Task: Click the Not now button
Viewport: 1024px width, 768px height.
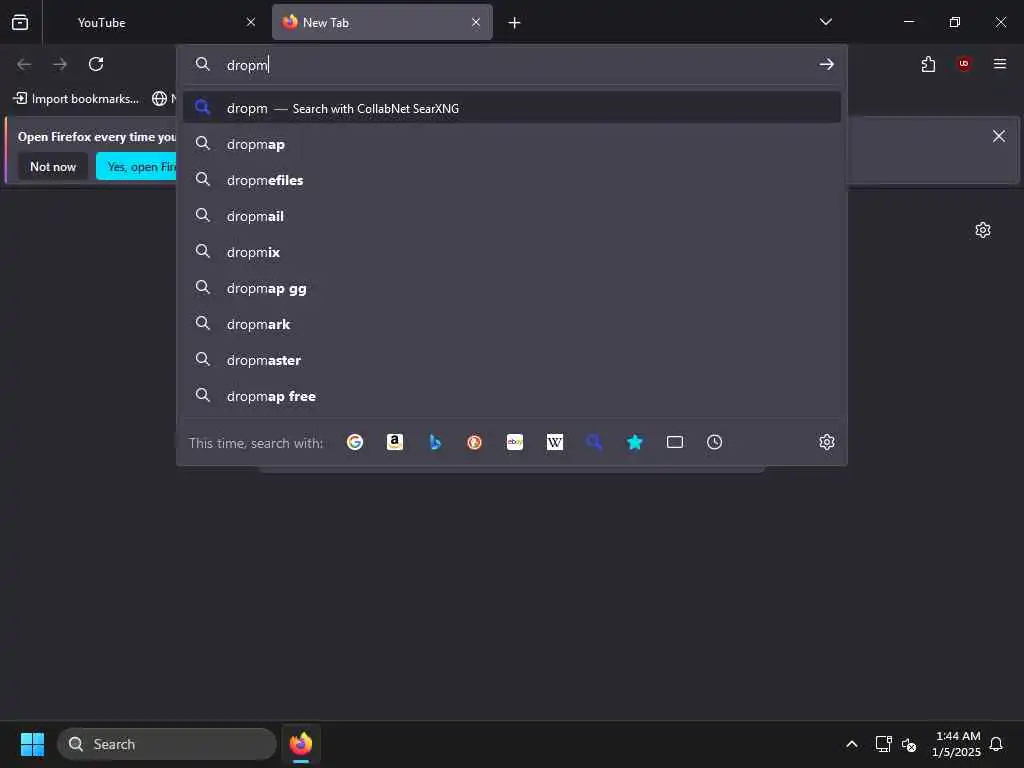Action: (x=53, y=167)
